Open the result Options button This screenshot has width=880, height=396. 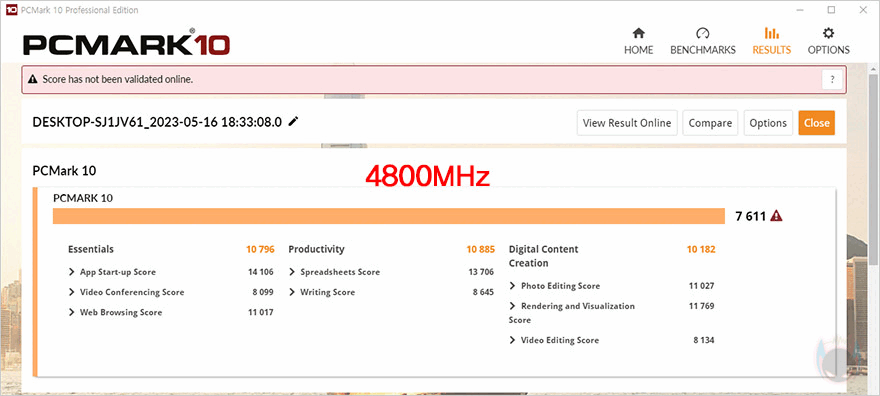tap(768, 123)
